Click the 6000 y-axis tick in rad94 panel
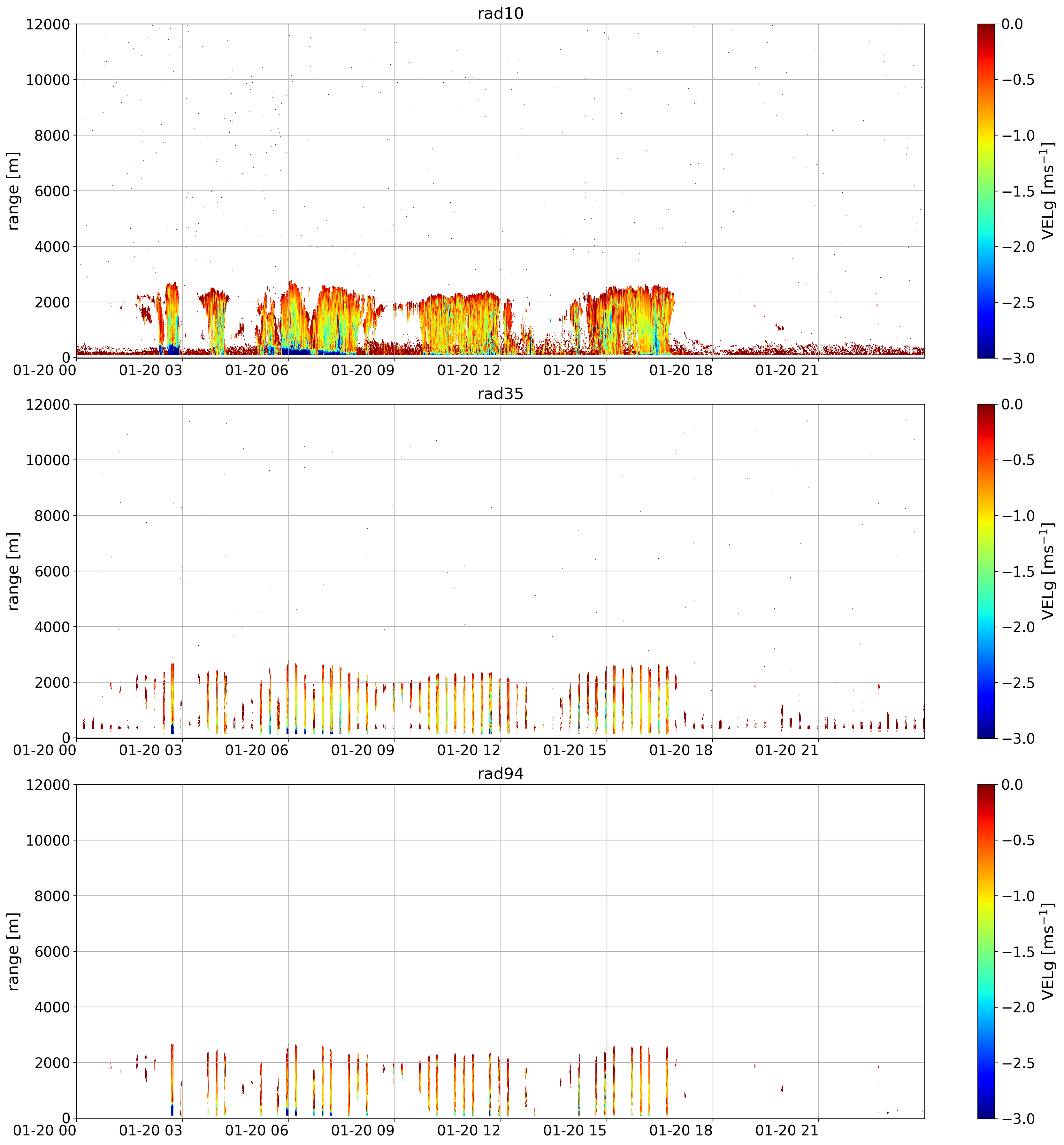The width and height of the screenshot is (1064, 1145). [52, 951]
